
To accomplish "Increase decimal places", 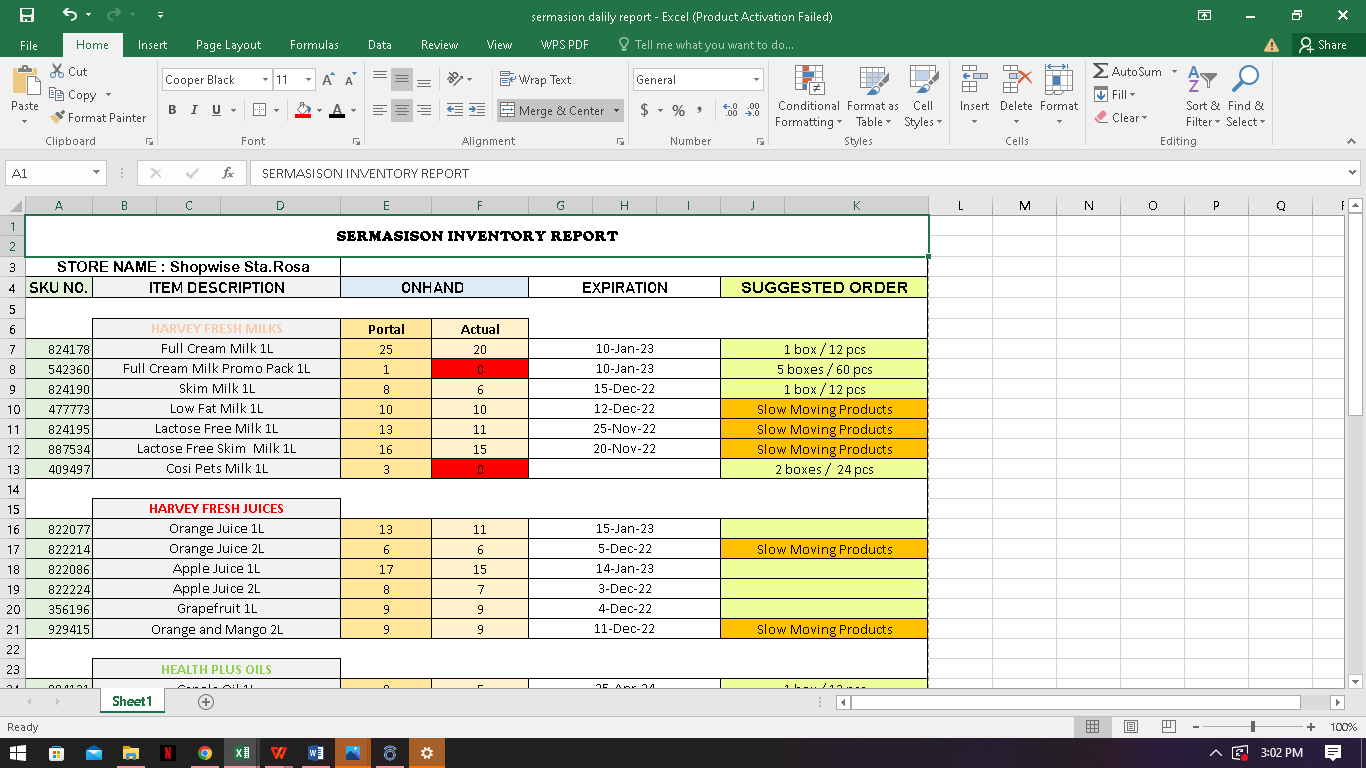I will [730, 110].
